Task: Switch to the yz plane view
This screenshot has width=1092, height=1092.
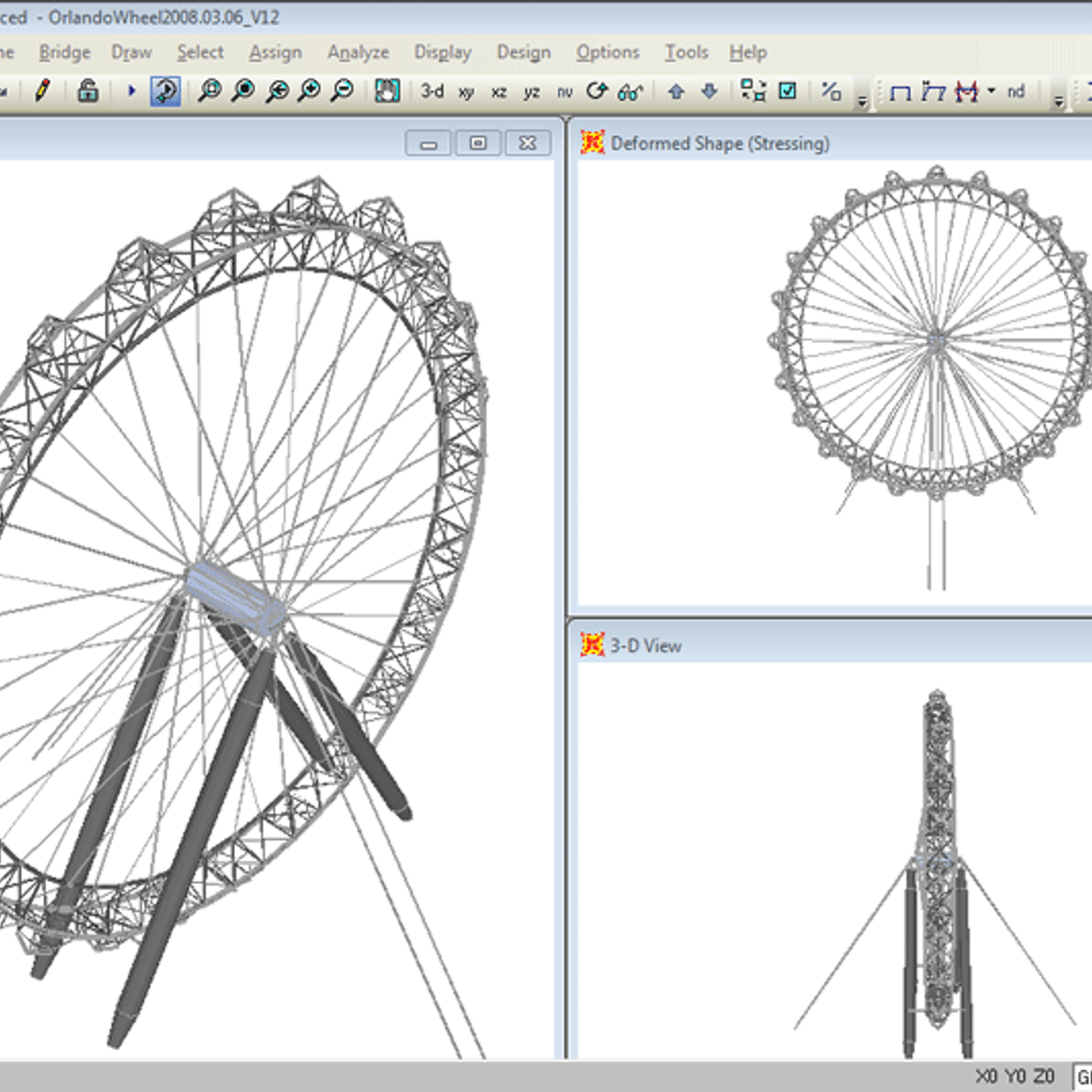Action: [531, 91]
